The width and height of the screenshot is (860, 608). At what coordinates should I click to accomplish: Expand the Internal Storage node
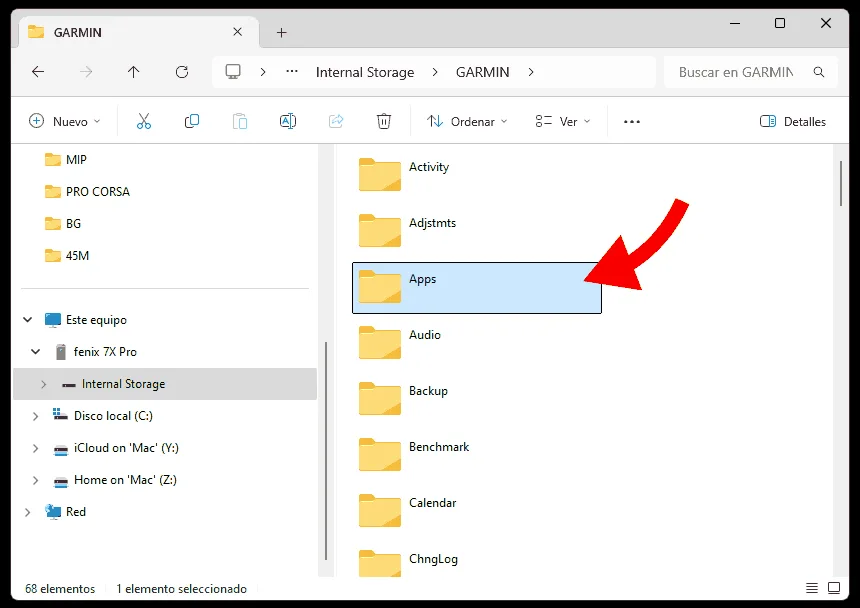coord(43,384)
